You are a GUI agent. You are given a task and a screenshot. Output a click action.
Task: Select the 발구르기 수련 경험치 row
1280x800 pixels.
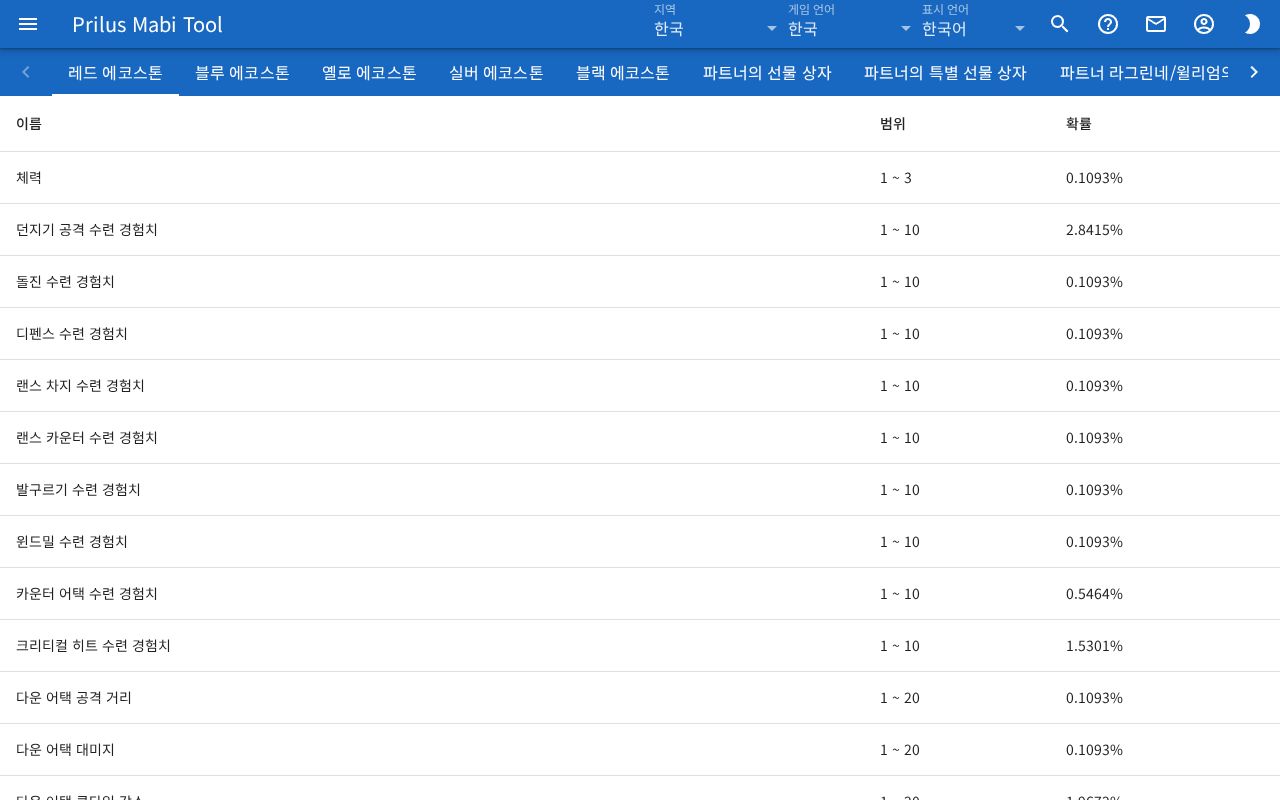[x=640, y=490]
